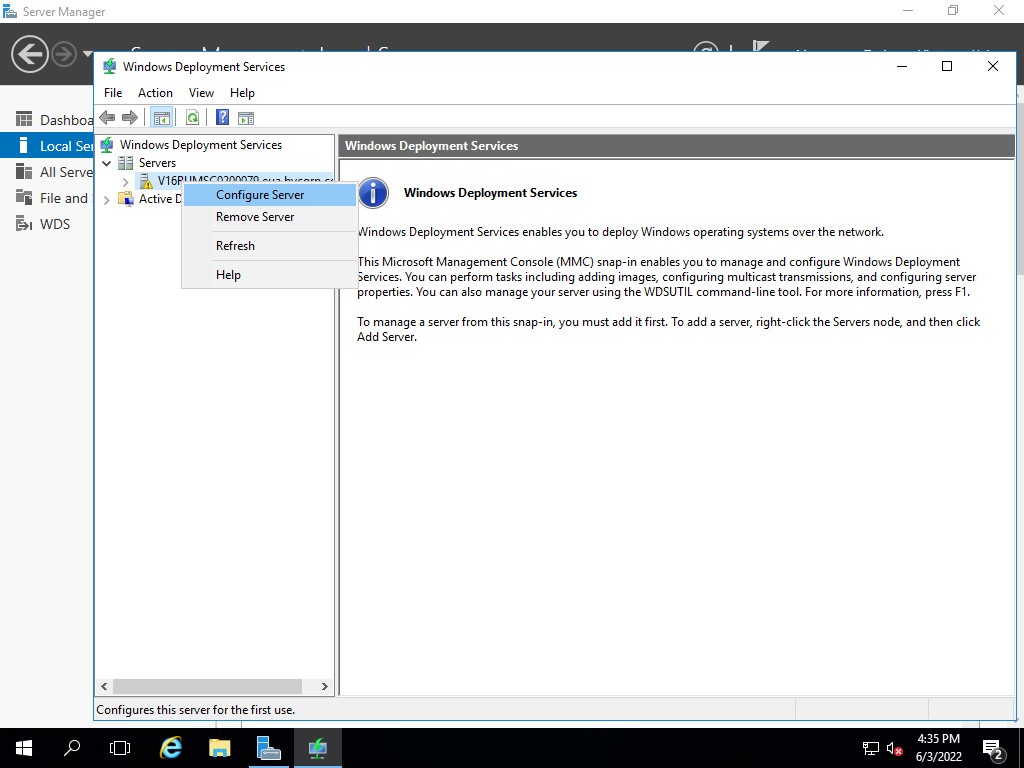Expand the Active Directory tree node
Viewport: 1024px width, 768px height.
click(107, 200)
